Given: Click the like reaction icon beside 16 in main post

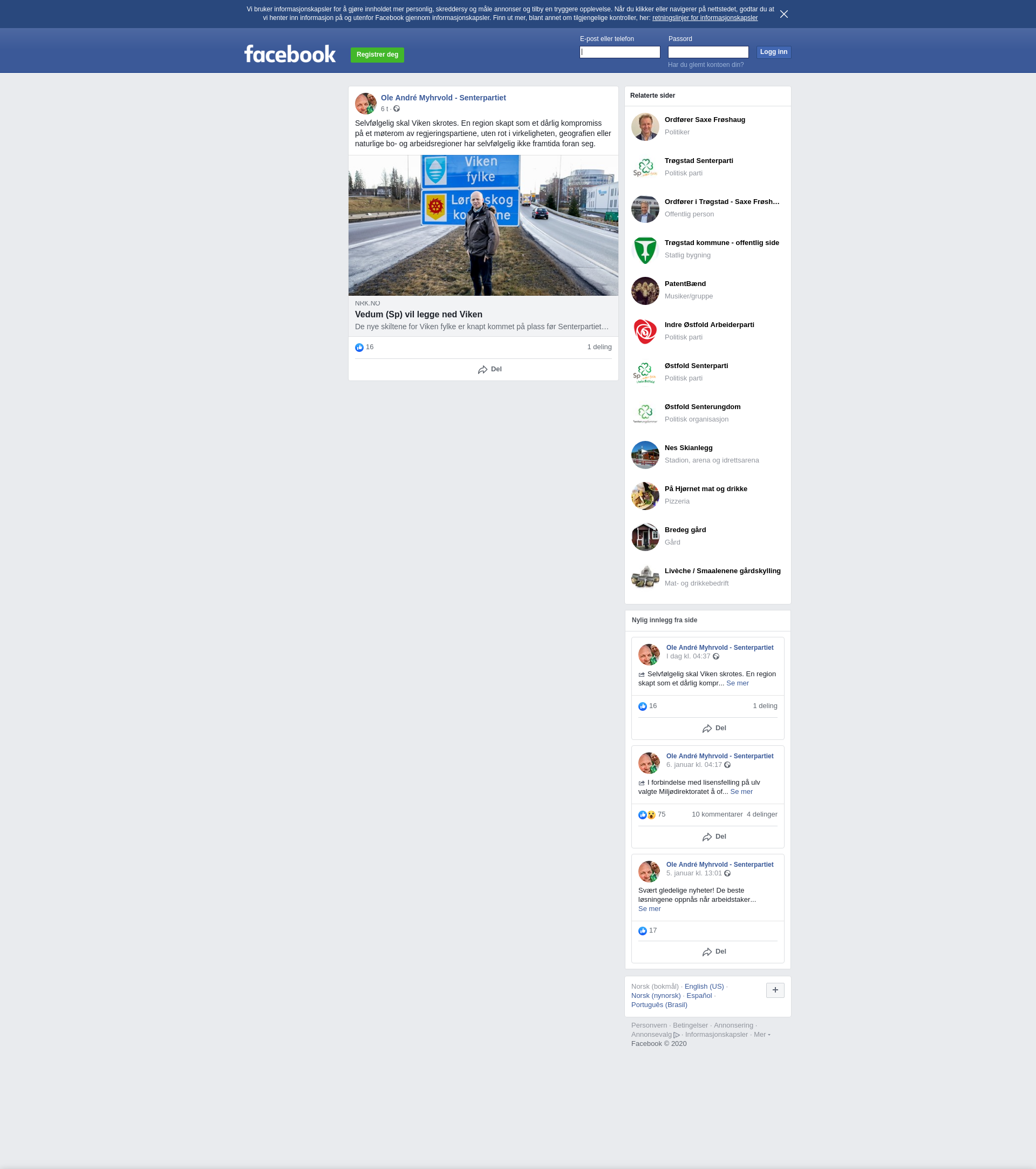Looking at the screenshot, I should [359, 347].
